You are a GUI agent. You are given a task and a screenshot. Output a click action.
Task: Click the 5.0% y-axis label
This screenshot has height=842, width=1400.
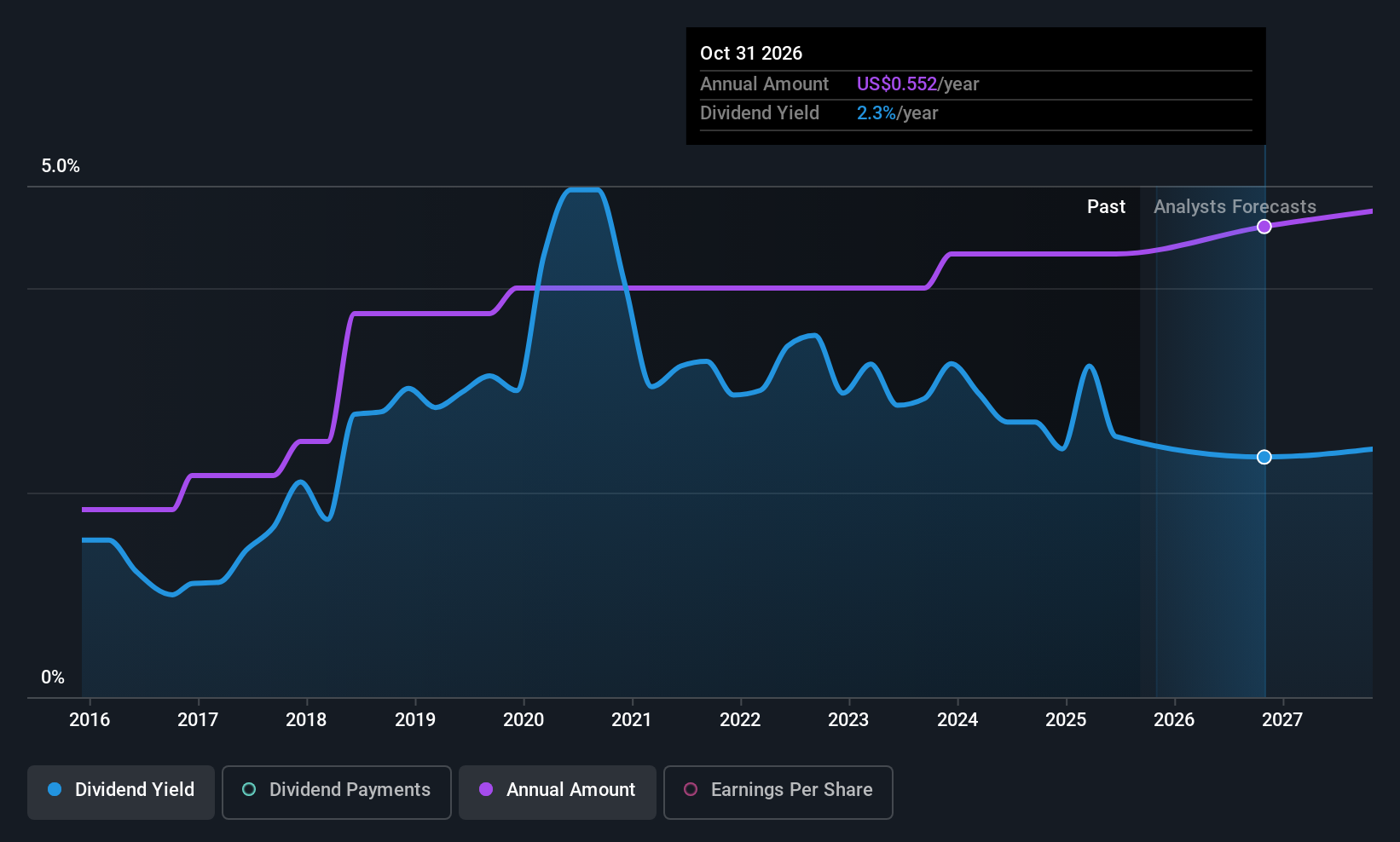(x=61, y=166)
